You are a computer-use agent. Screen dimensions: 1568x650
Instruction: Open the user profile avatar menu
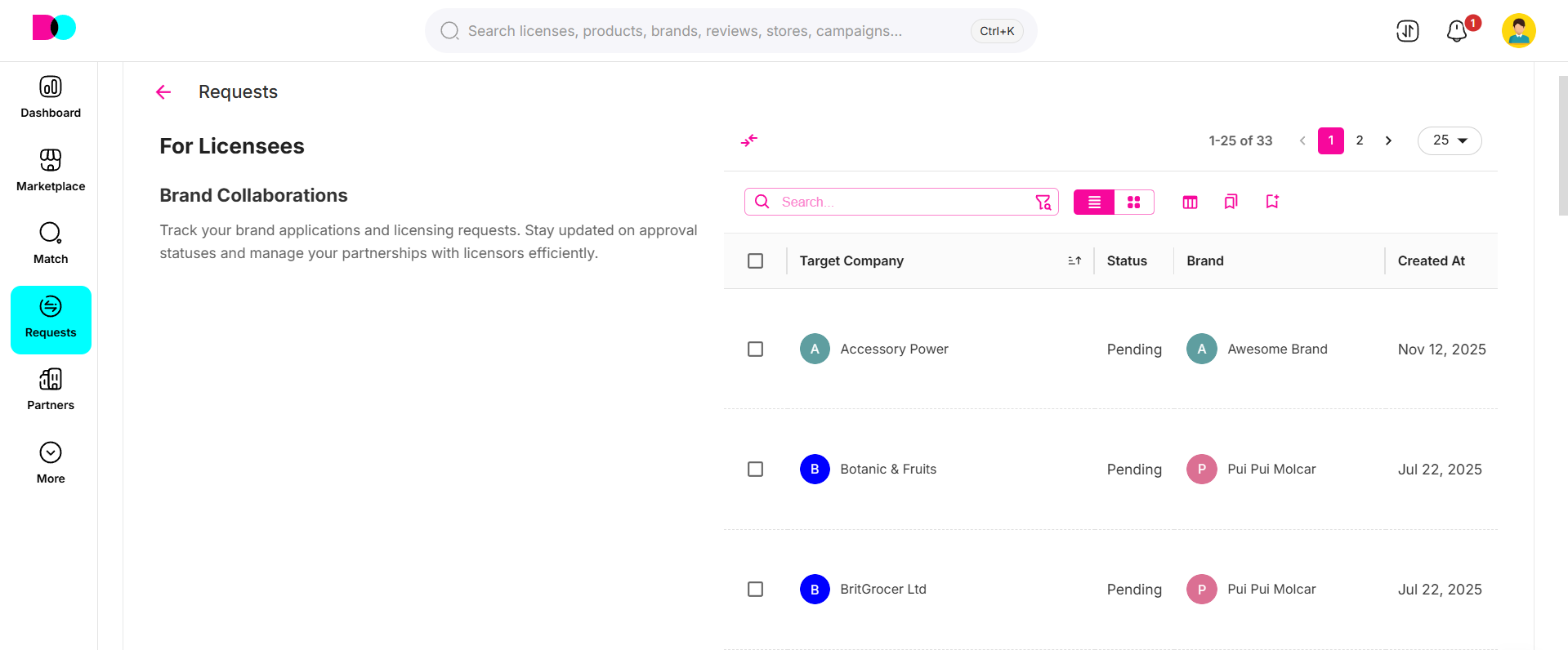point(1519,31)
